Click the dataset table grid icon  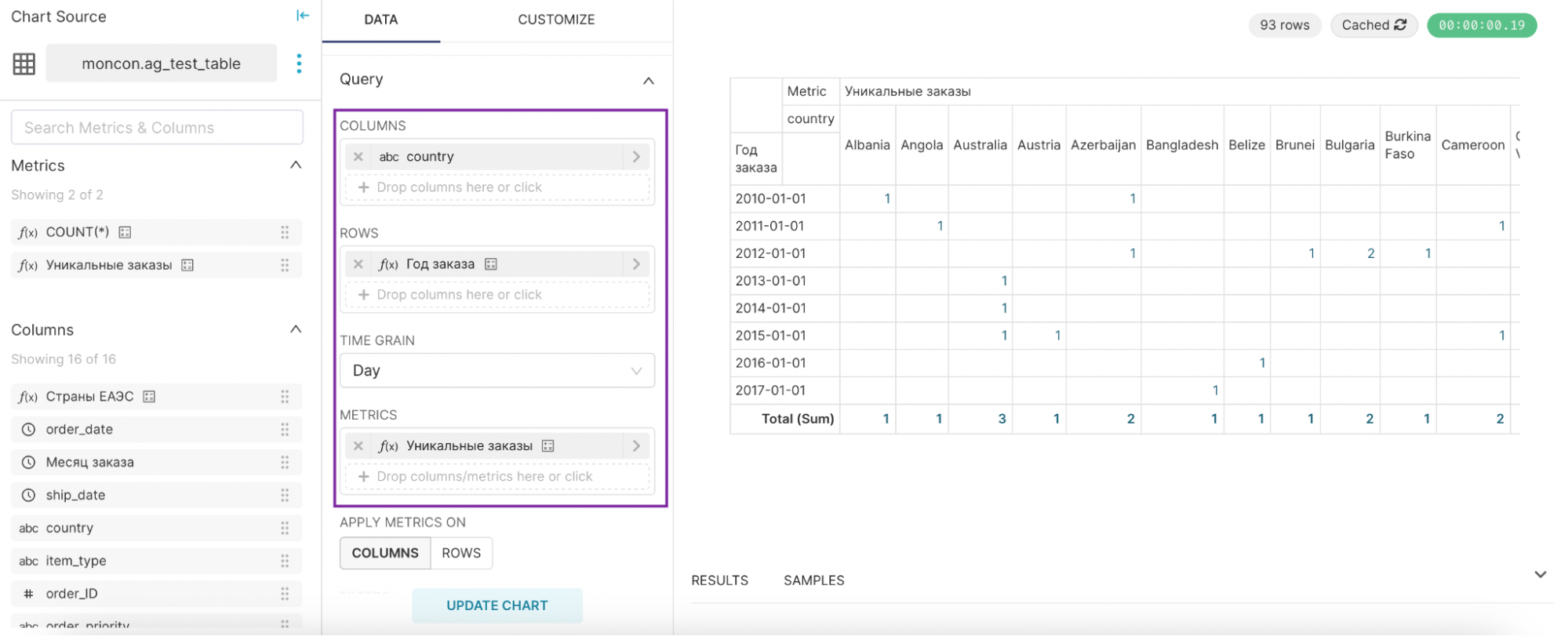[24, 64]
